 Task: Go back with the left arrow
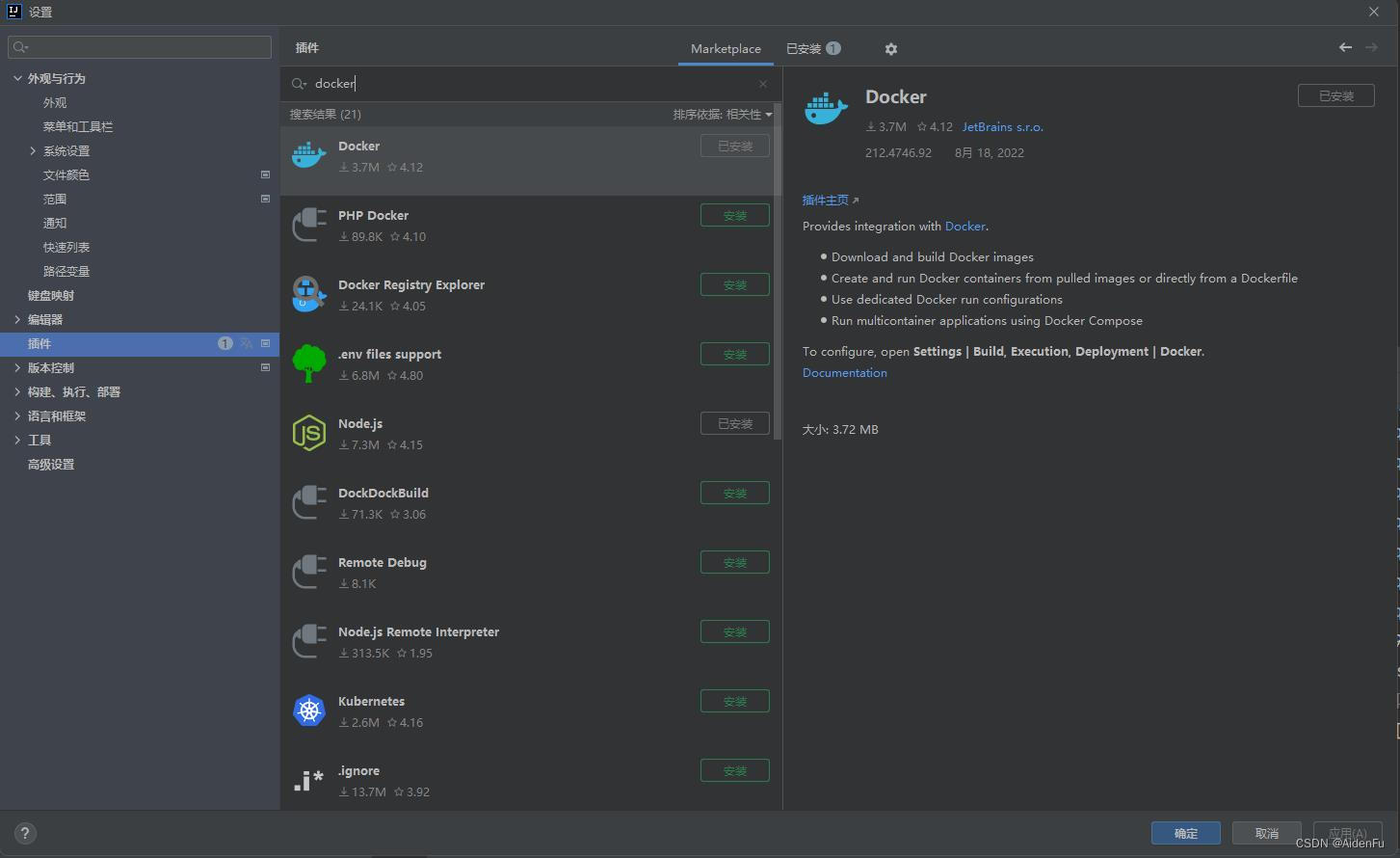(1345, 47)
